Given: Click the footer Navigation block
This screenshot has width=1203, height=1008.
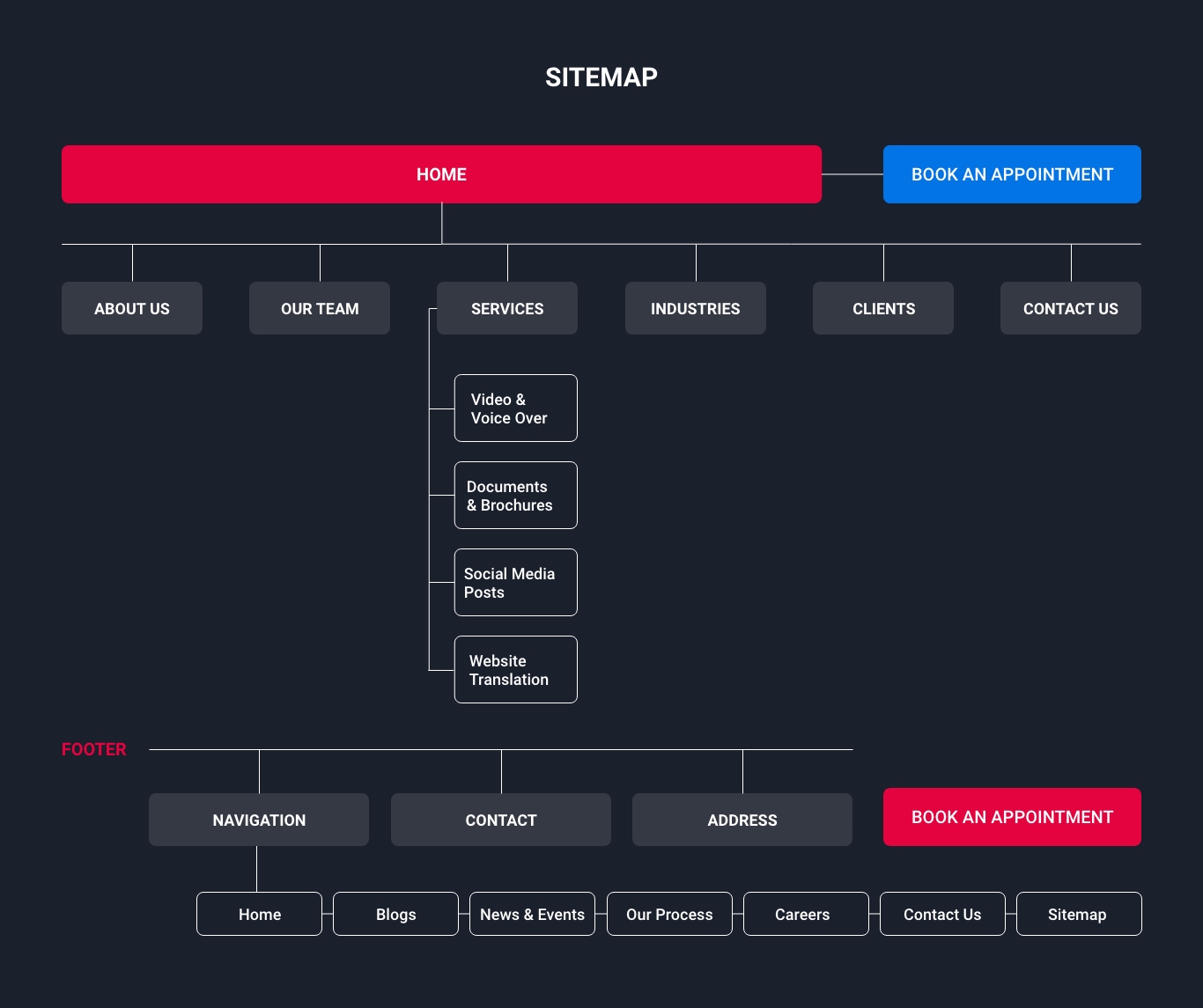Looking at the screenshot, I should coord(259,820).
